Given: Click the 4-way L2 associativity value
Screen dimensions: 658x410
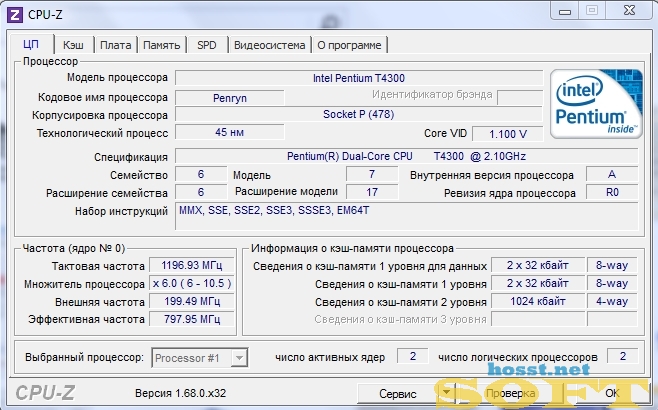Looking at the screenshot, I should point(612,301).
